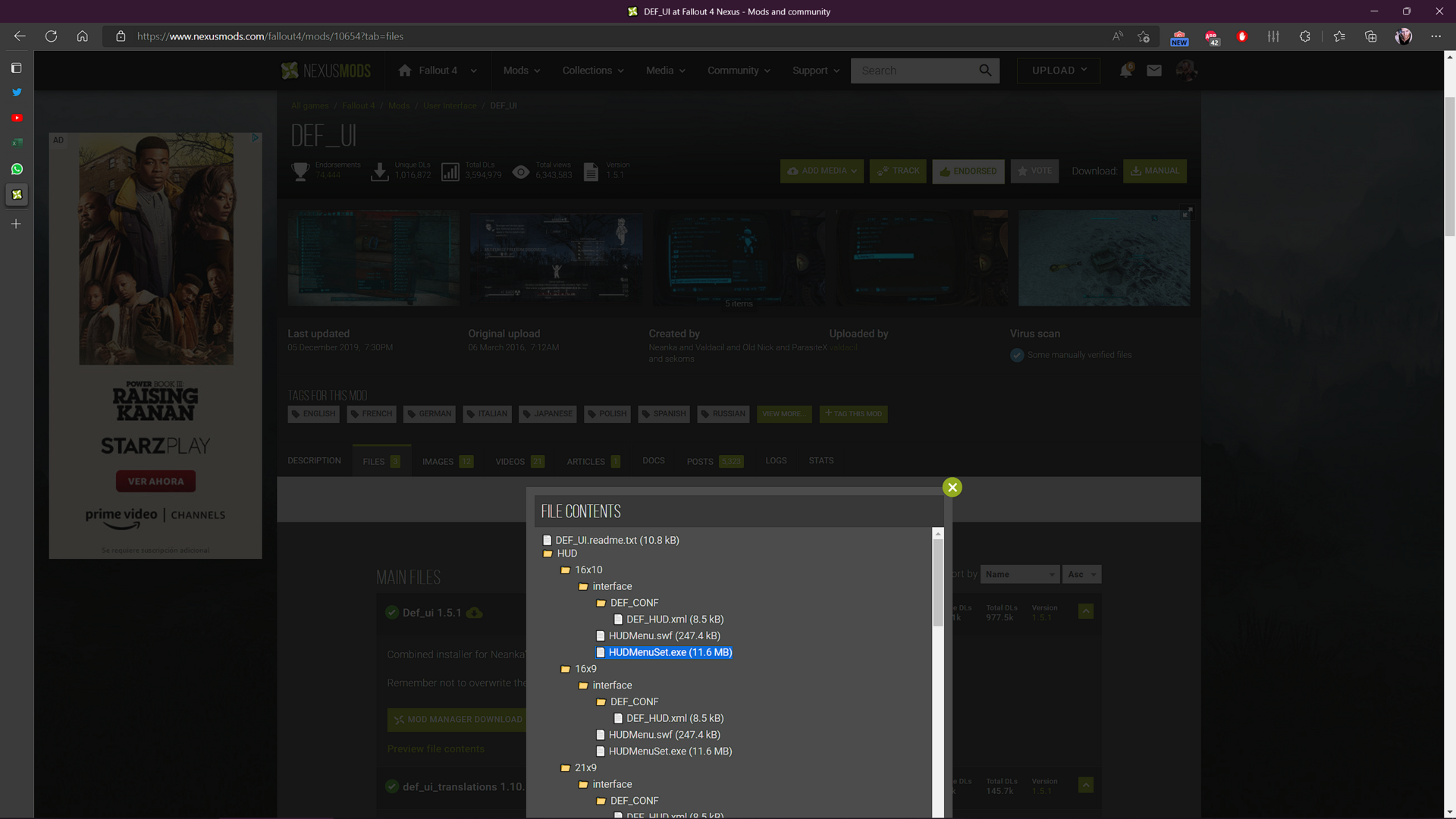
Task: Add this page to favorites
Action: click(x=1144, y=36)
